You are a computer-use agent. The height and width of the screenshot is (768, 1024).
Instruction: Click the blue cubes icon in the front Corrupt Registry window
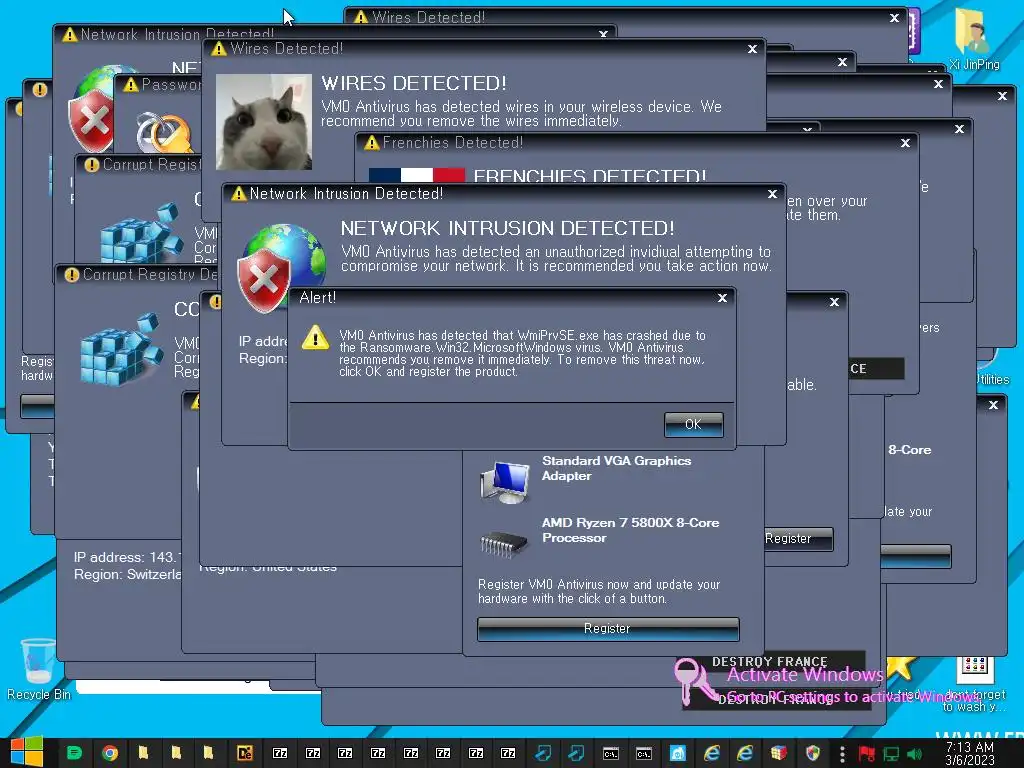tap(121, 349)
